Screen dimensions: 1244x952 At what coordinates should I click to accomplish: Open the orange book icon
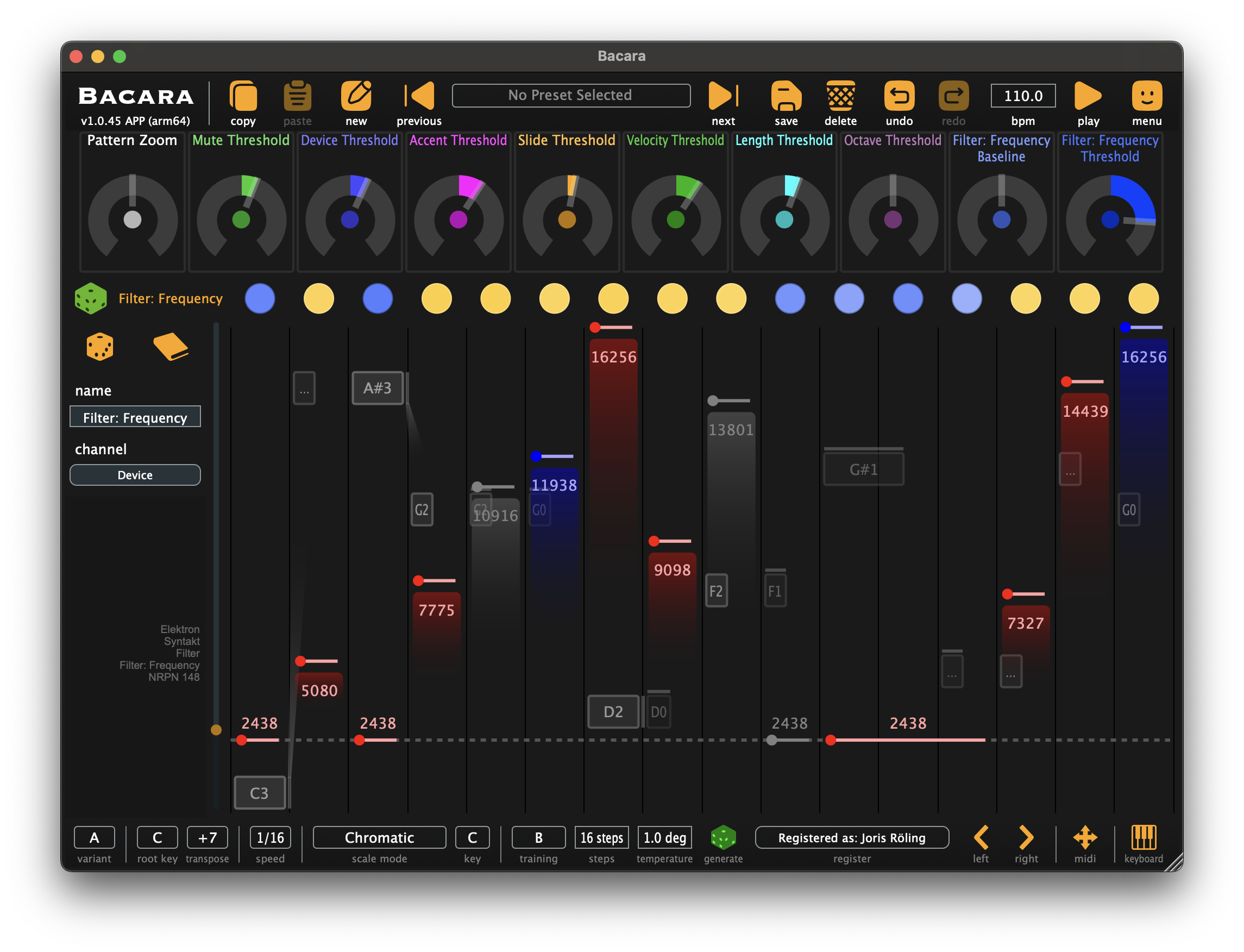click(171, 346)
